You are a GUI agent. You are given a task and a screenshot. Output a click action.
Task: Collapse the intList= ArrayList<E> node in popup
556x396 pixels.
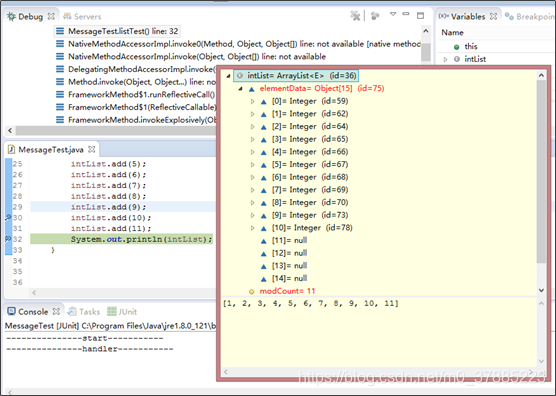point(228,76)
